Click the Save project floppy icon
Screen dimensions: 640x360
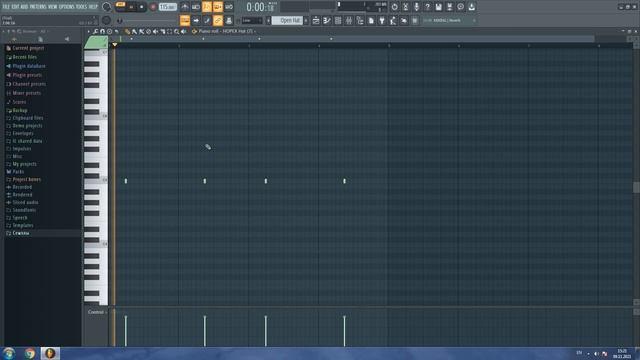click(x=438, y=7)
